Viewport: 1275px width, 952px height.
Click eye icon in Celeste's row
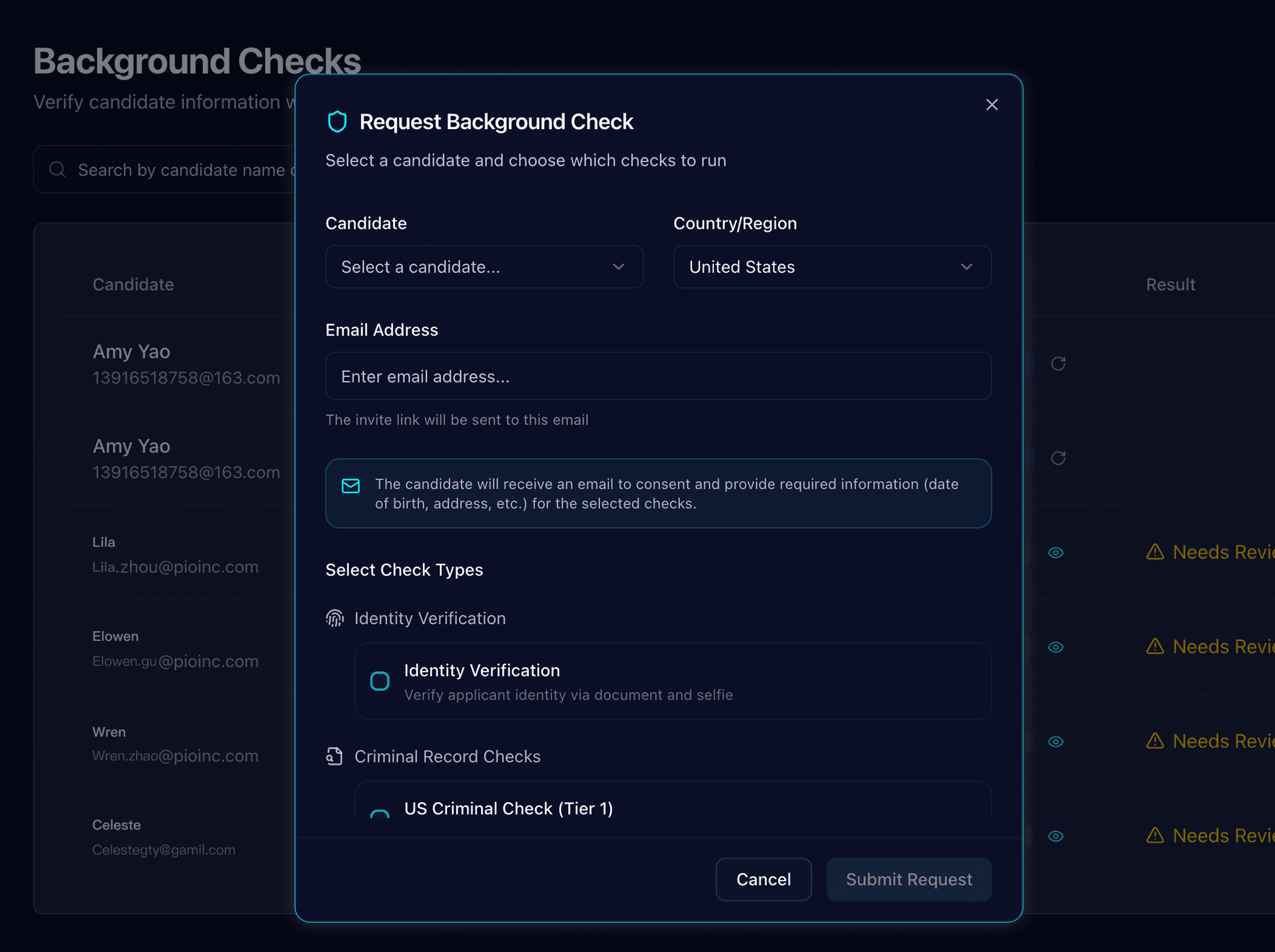tap(1056, 836)
